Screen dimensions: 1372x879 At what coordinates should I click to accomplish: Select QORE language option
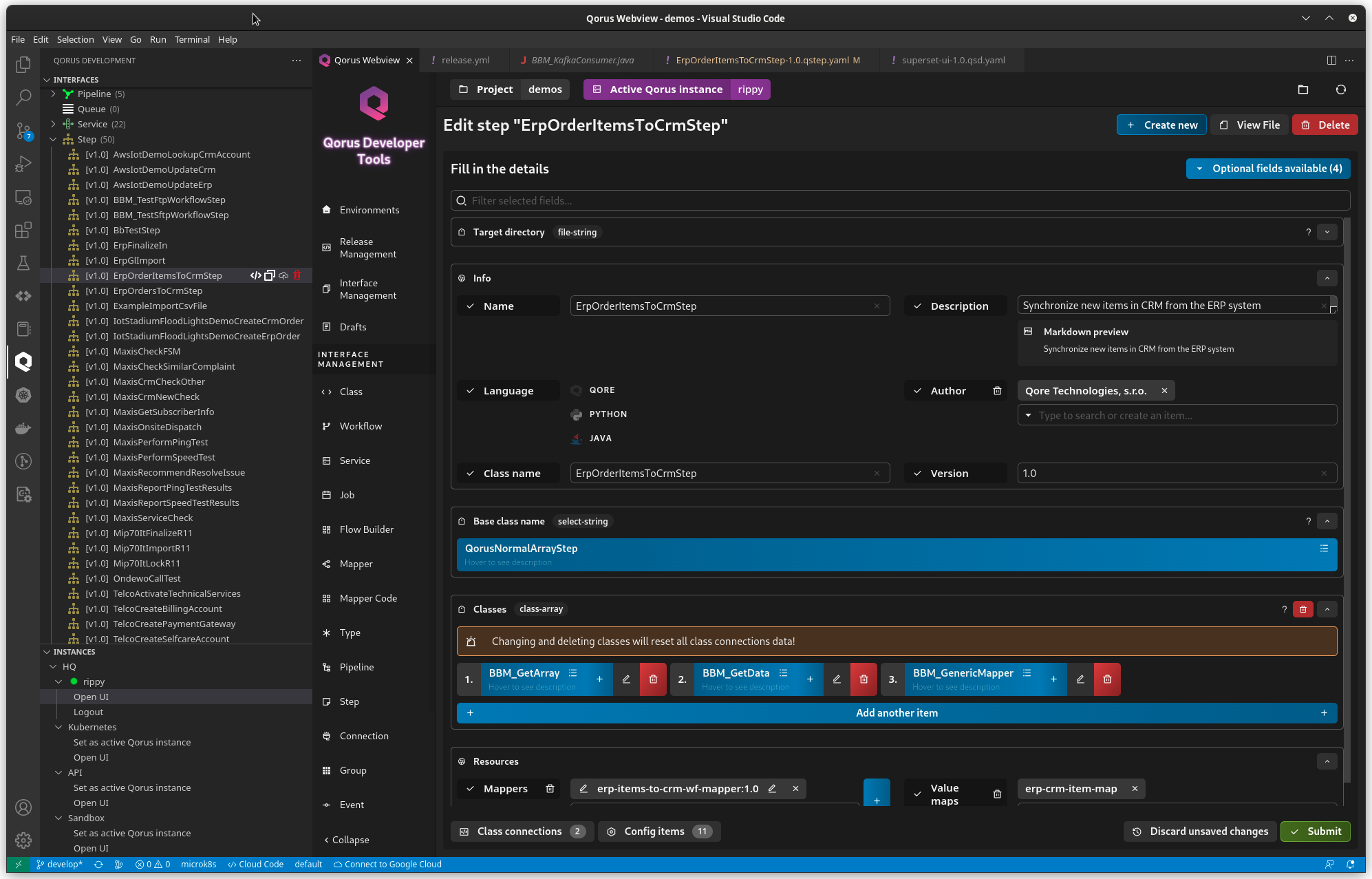tap(593, 390)
